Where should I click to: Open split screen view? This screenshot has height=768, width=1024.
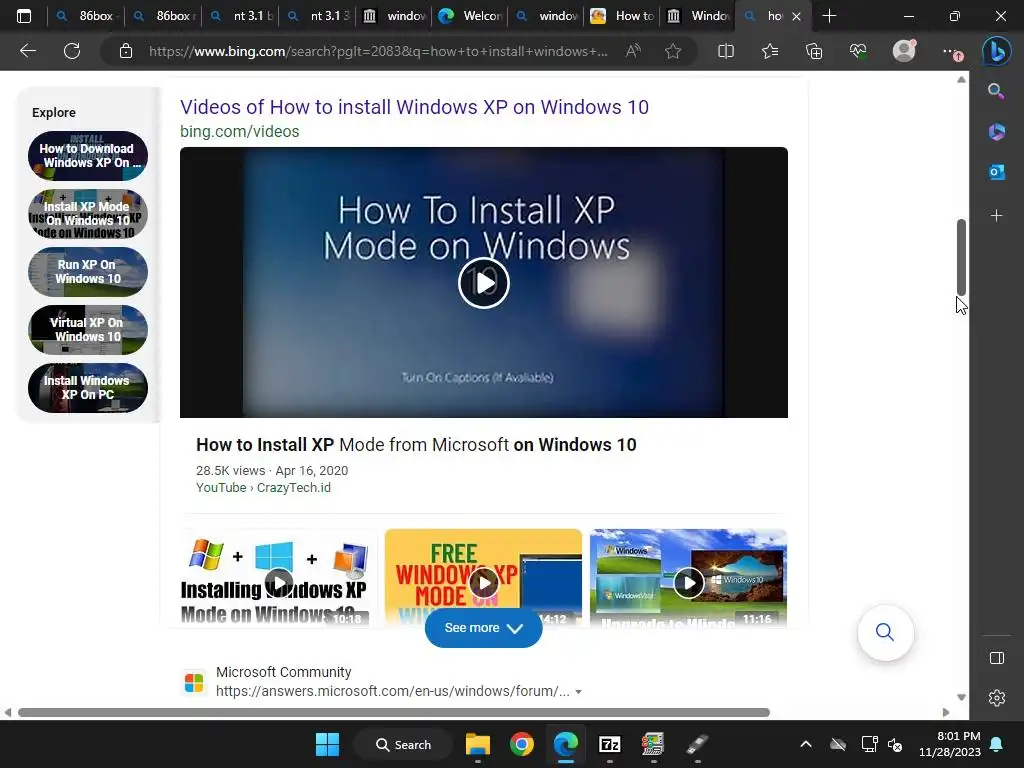point(726,51)
